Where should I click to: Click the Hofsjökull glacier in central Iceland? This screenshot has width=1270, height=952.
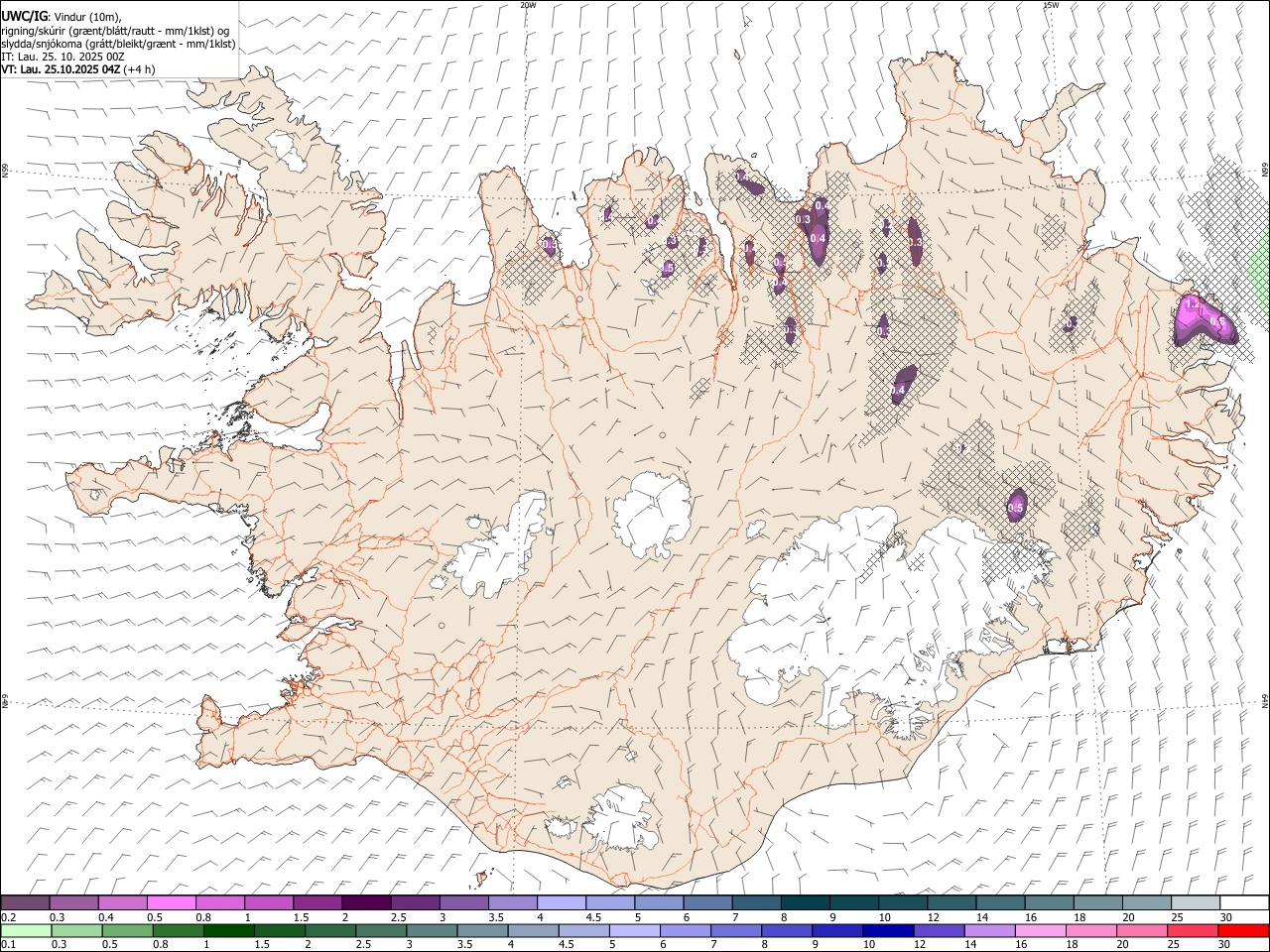click(x=652, y=514)
